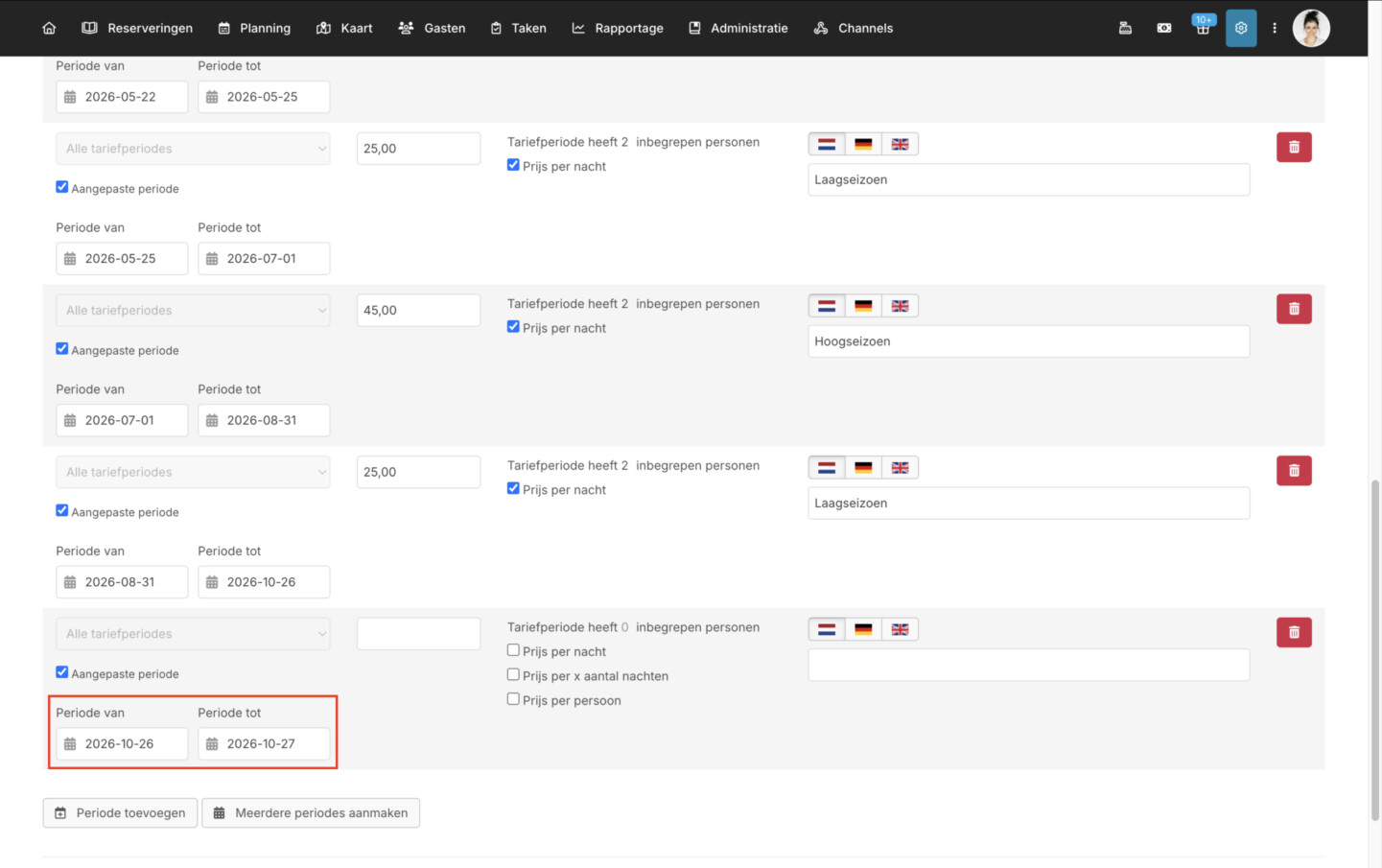The height and width of the screenshot is (868, 1382).
Task: Select the German flag above the Hoogseizoen name
Action: pos(863,306)
